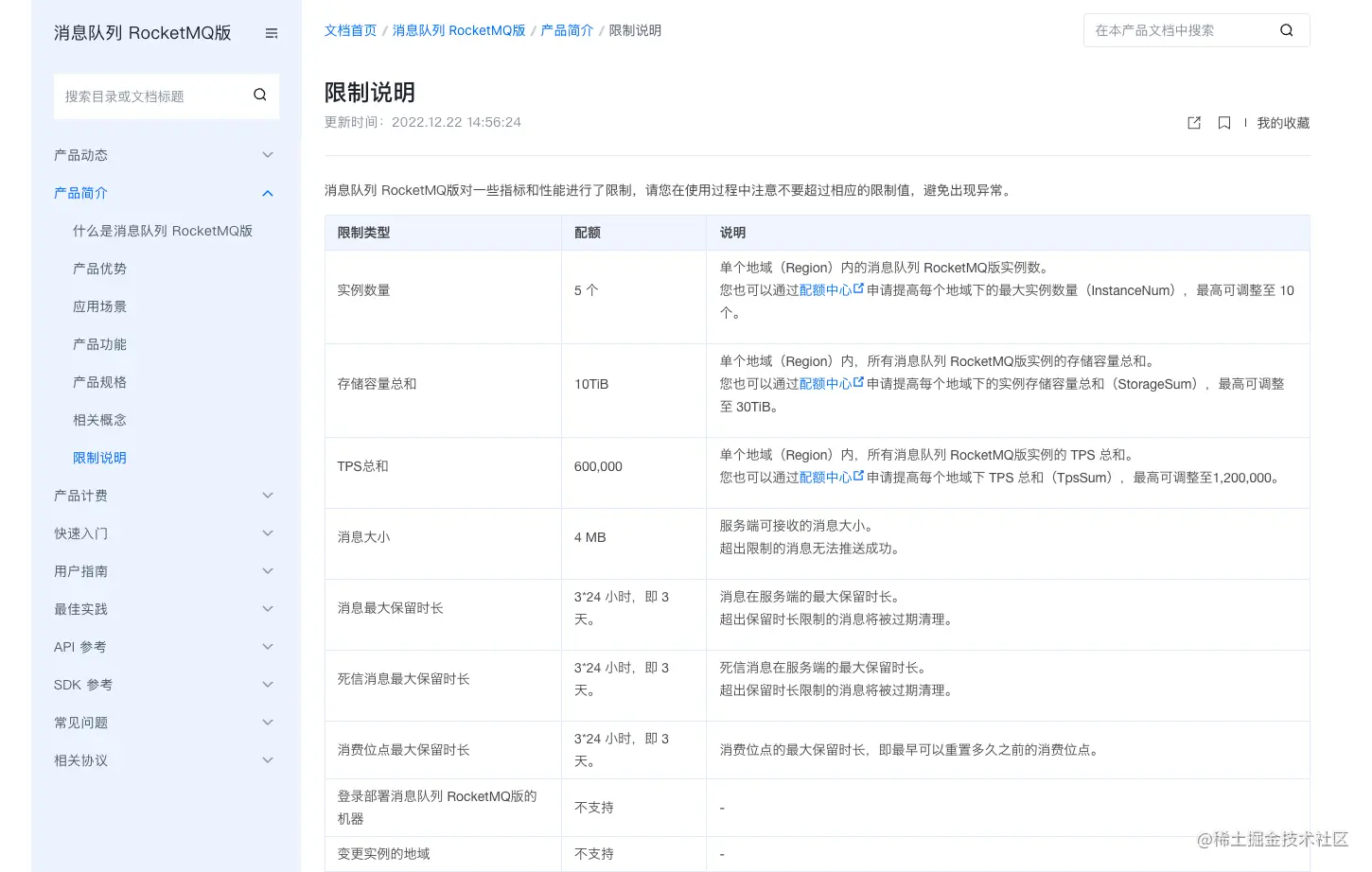Screen dimensions: 1372x872
Task: Open 配额中心 link in 实例数量 row
Action: tap(825, 290)
